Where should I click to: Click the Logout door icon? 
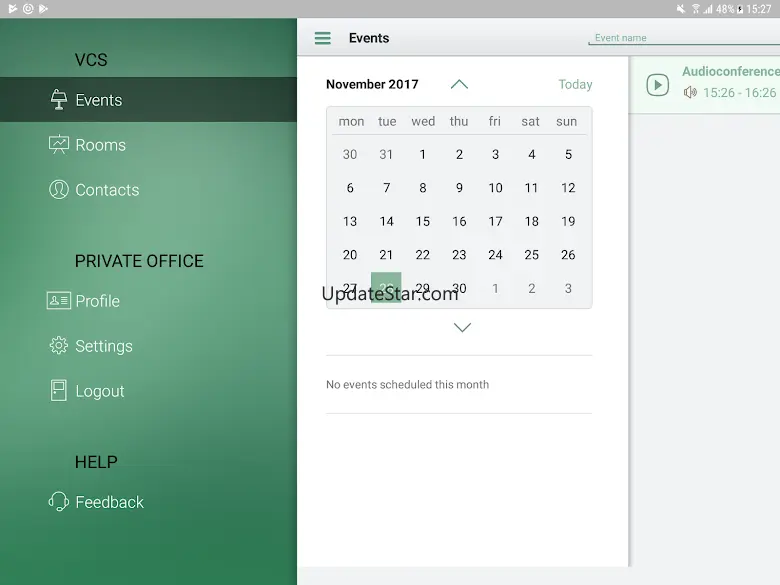[x=59, y=390]
